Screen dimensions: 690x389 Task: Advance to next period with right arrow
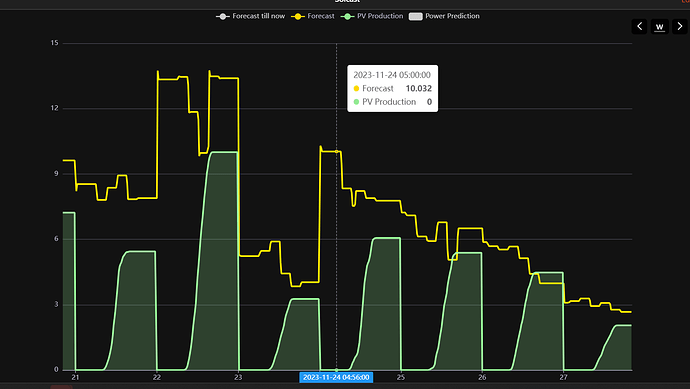tap(679, 26)
